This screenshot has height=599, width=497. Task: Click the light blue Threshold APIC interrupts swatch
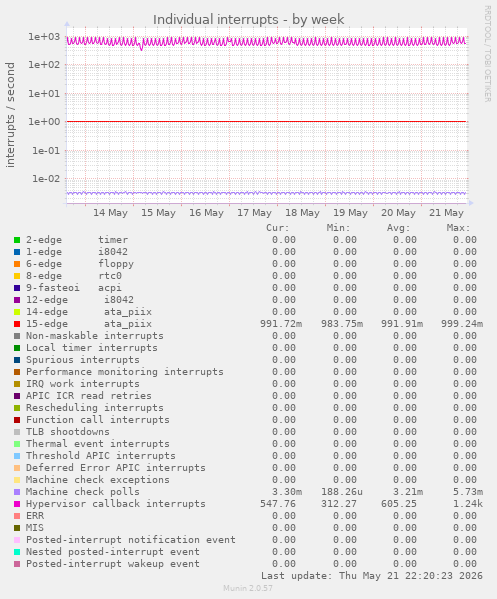pyautogui.click(x=17, y=456)
